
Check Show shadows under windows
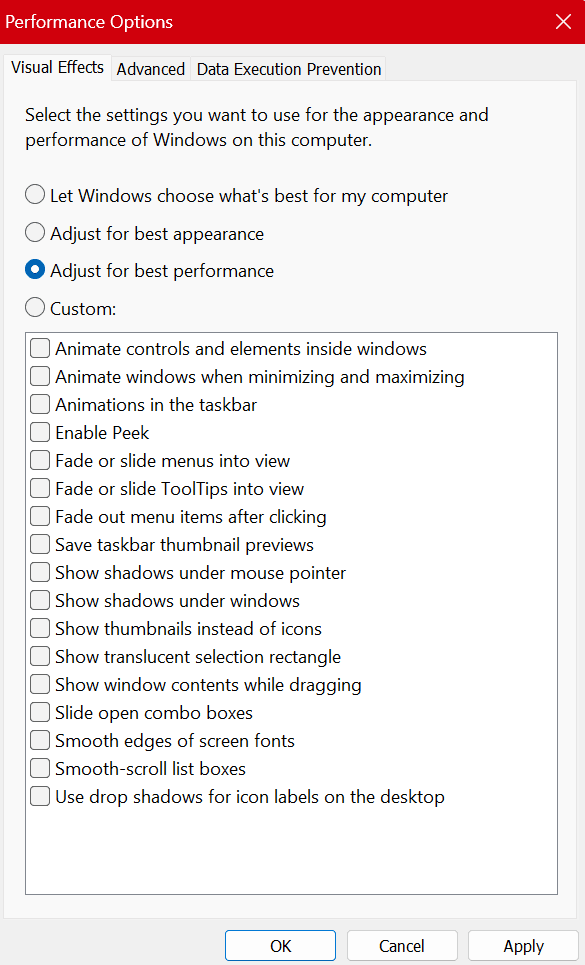39,600
